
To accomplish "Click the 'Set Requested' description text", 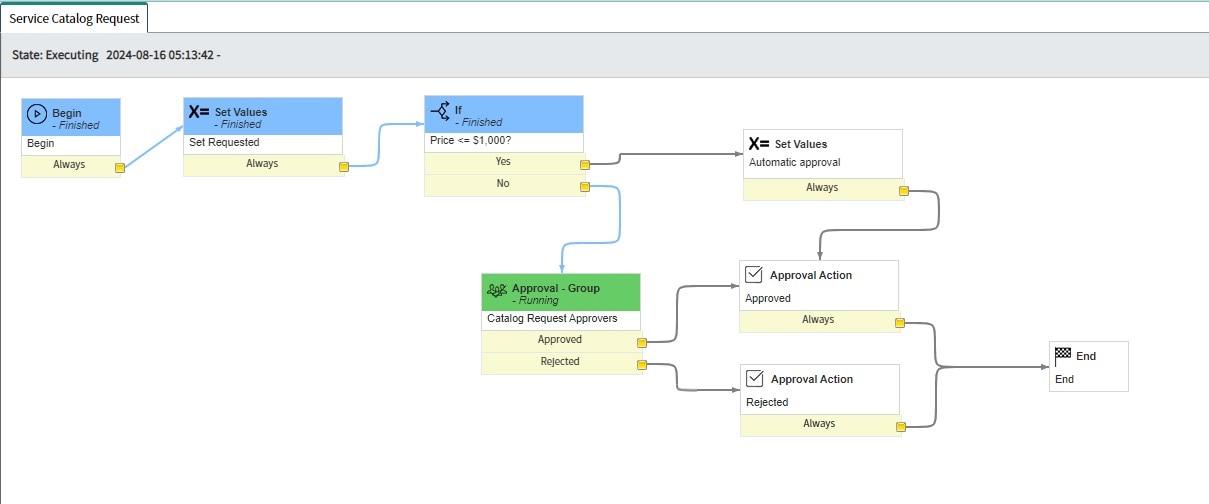I will click(224, 143).
